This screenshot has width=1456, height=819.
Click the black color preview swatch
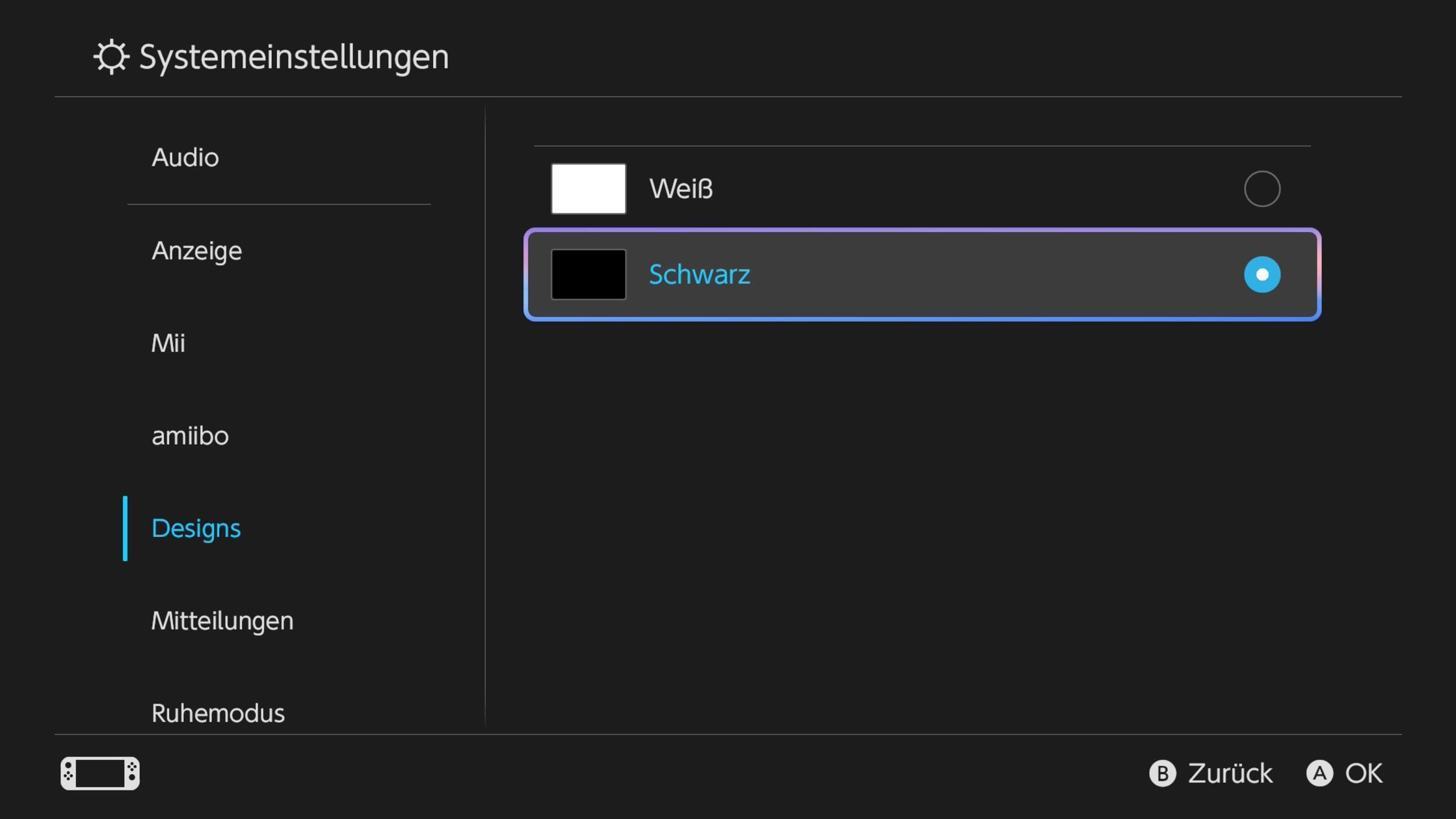click(x=588, y=274)
